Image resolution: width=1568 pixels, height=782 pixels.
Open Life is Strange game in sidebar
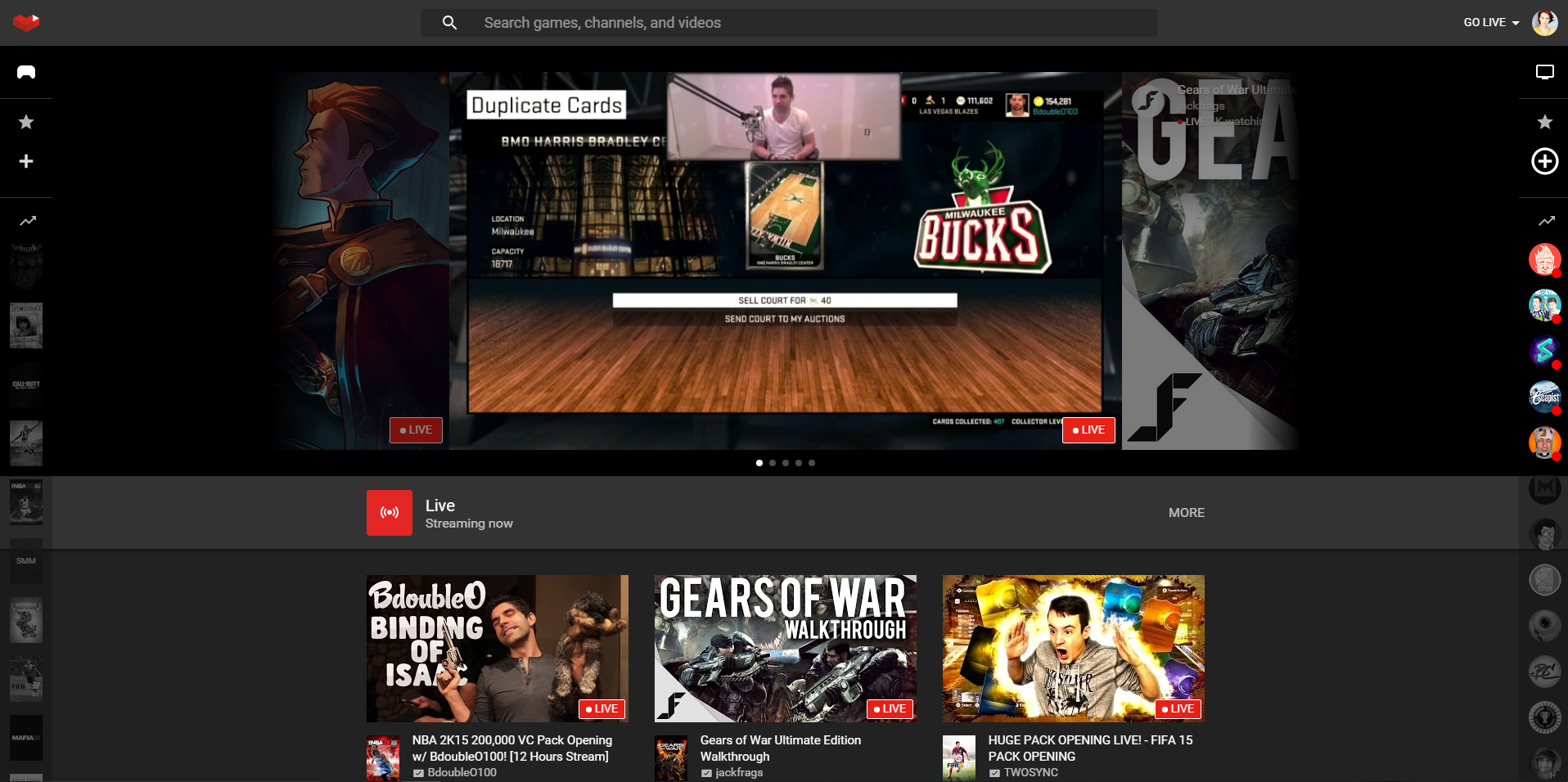[26, 326]
